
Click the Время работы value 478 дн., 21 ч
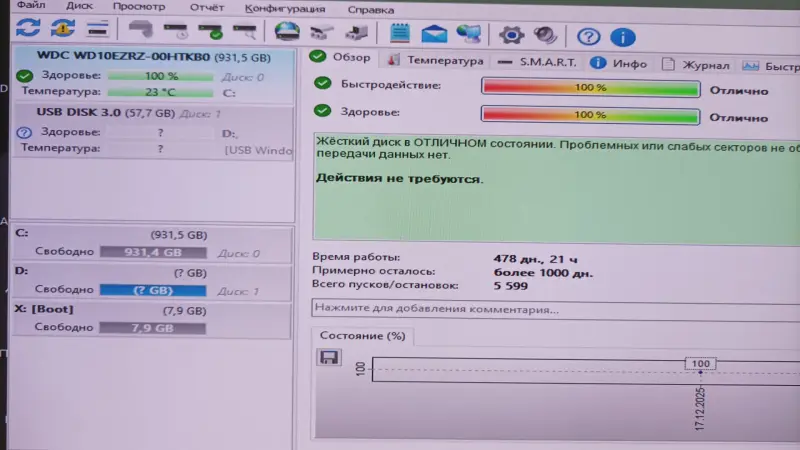coord(535,259)
